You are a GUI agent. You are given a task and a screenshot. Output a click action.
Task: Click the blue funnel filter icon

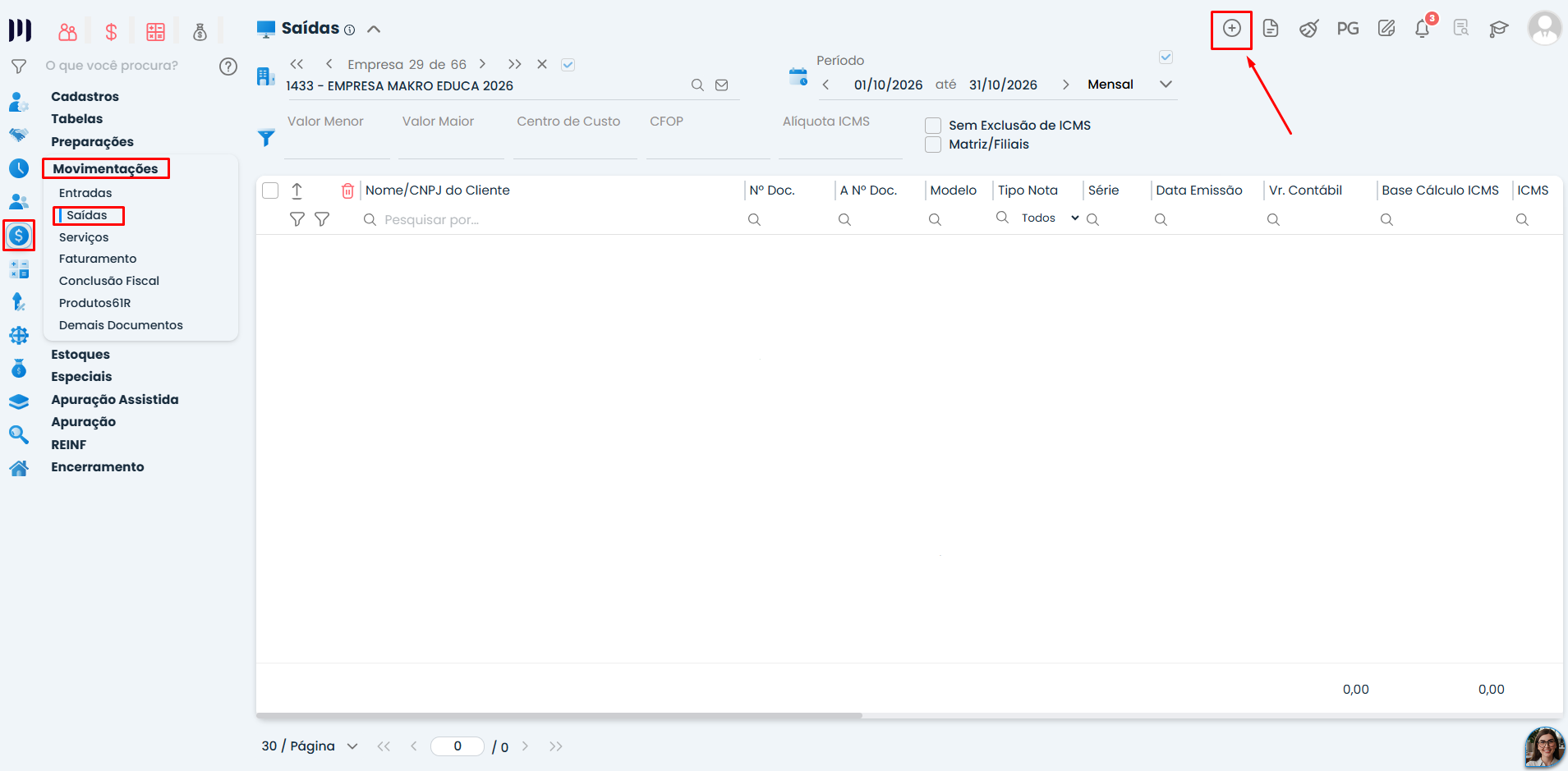click(266, 138)
